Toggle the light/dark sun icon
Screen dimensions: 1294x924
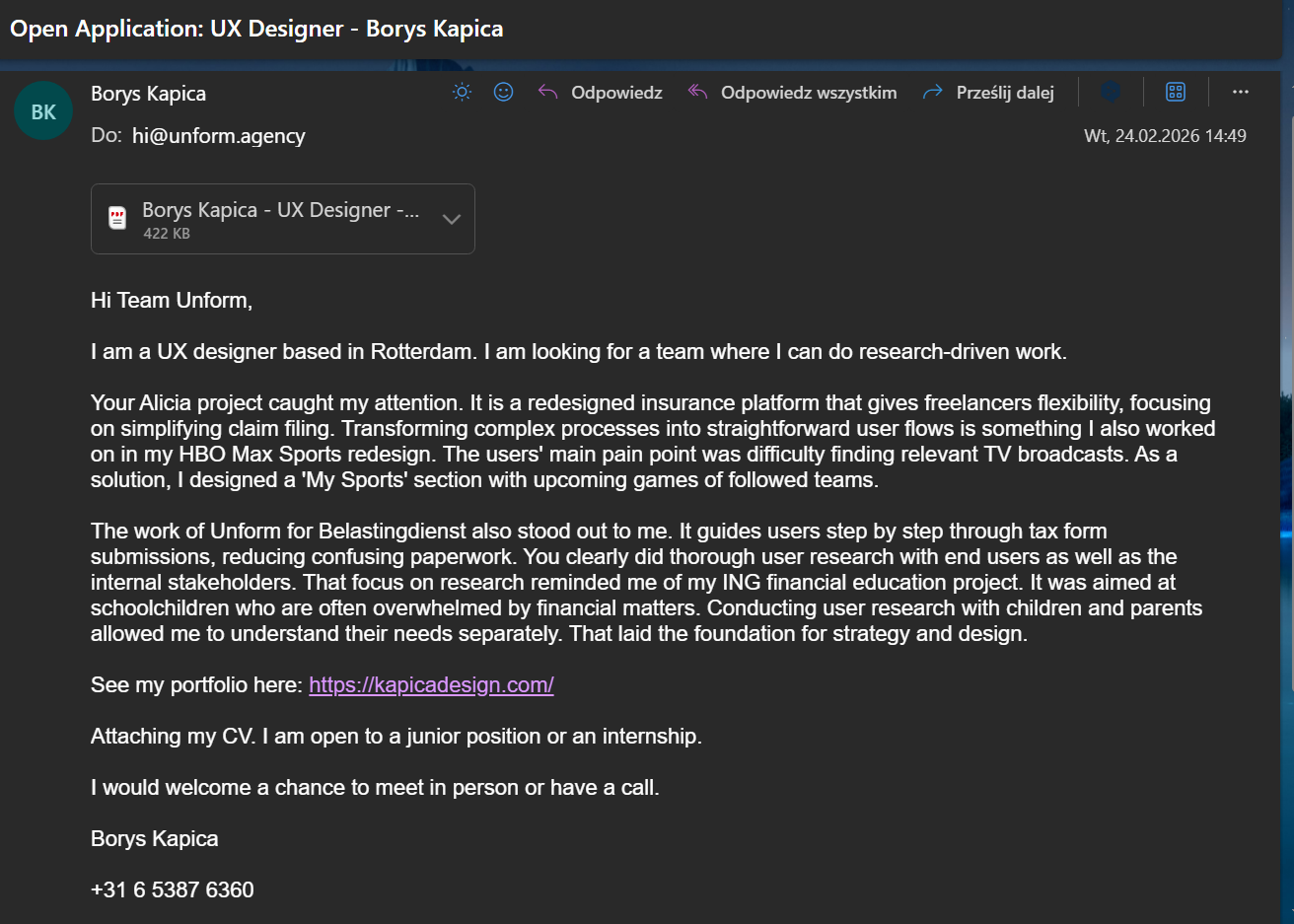tap(462, 92)
